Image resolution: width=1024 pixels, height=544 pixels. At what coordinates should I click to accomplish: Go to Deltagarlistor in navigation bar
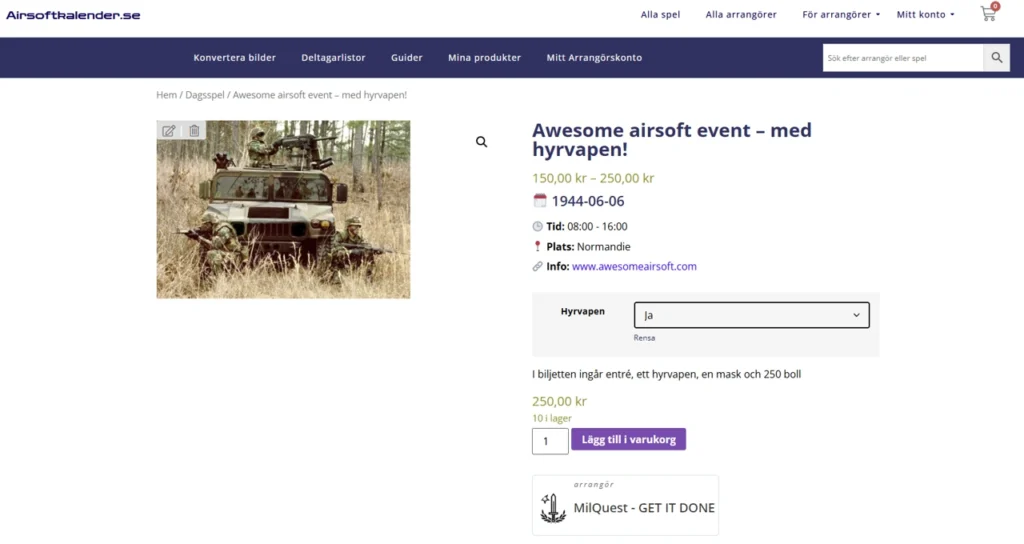(333, 57)
